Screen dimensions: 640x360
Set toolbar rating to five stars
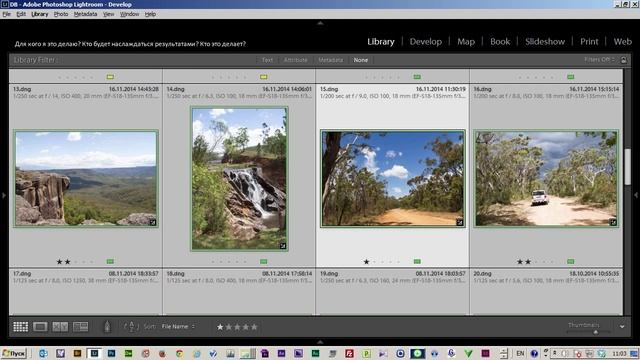pyautogui.click(x=254, y=327)
